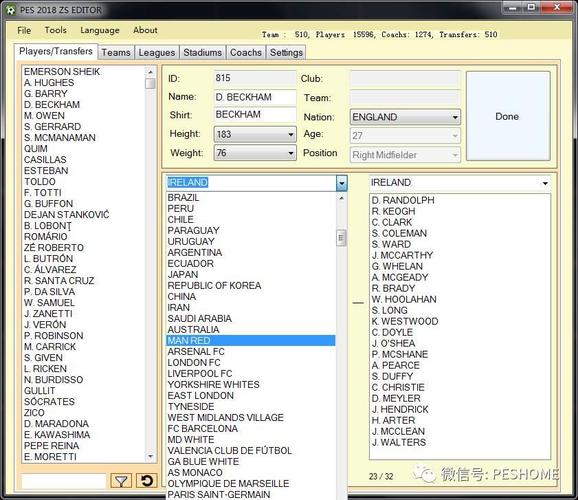Image resolution: width=578 pixels, height=500 pixels.
Task: Select J. O'SHEA in Ireland squad
Action: (x=460, y=343)
